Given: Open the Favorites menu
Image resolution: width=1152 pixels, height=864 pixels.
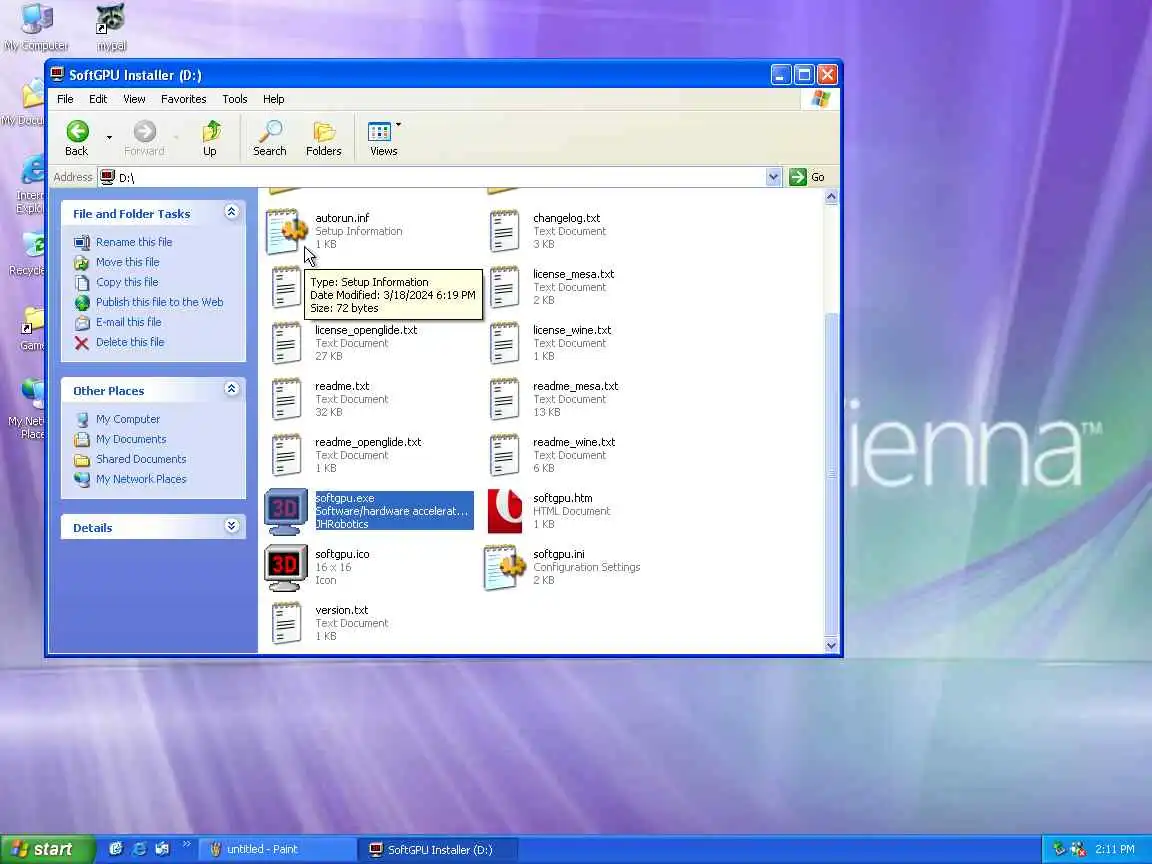Looking at the screenshot, I should tap(184, 99).
